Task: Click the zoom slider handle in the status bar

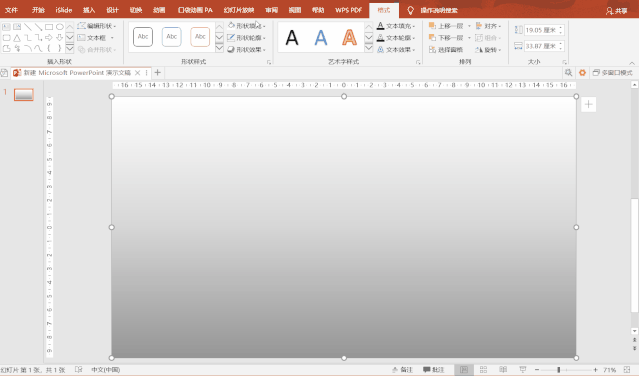Action: [x=559, y=369]
